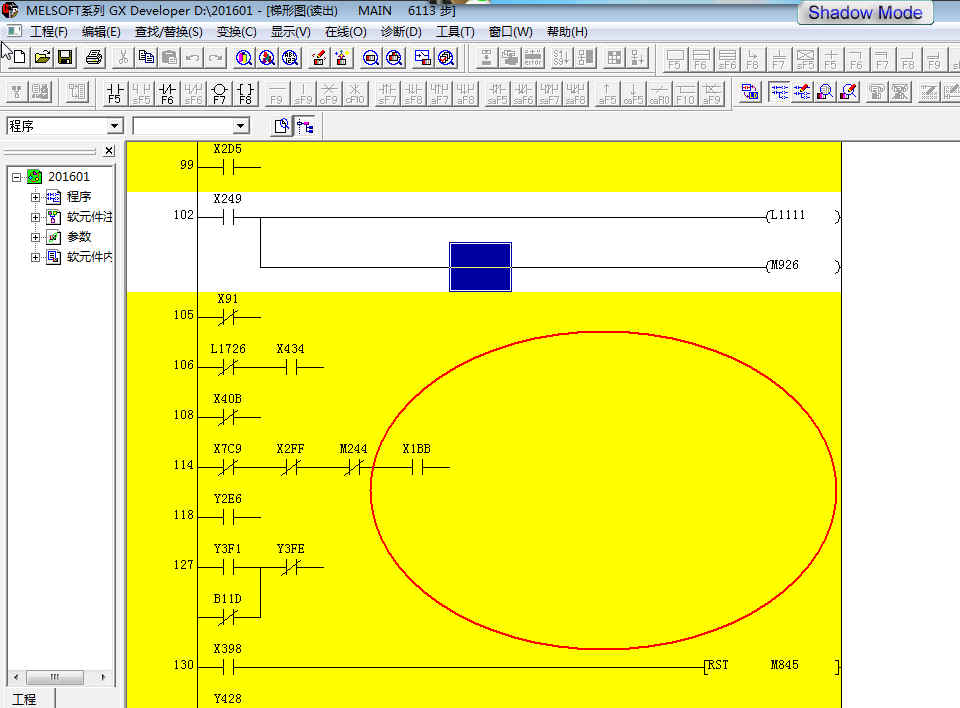Click the Copy icon in toolbar

click(146, 58)
